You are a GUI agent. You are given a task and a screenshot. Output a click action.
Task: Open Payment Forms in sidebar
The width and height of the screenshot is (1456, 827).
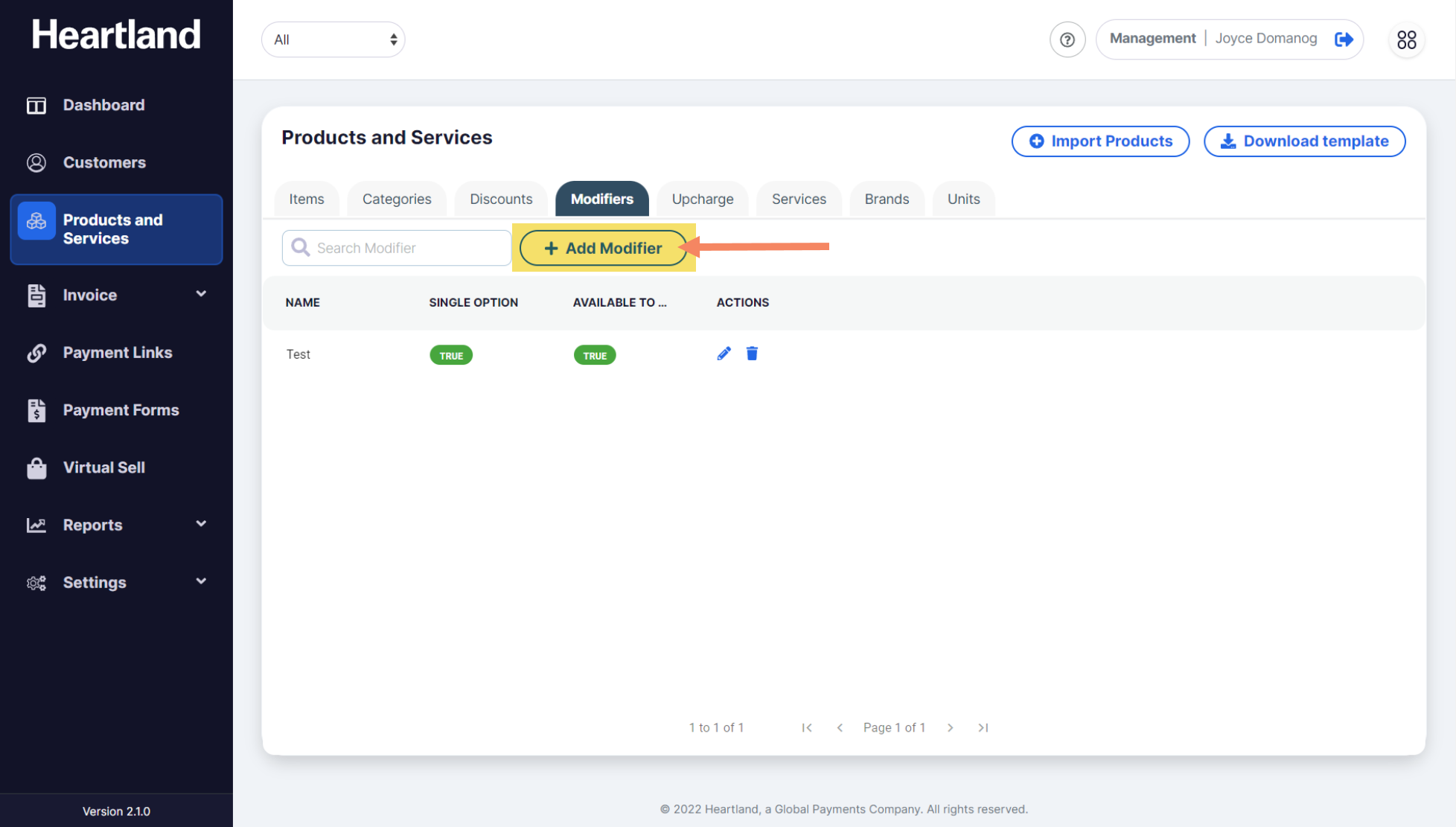coord(121,410)
